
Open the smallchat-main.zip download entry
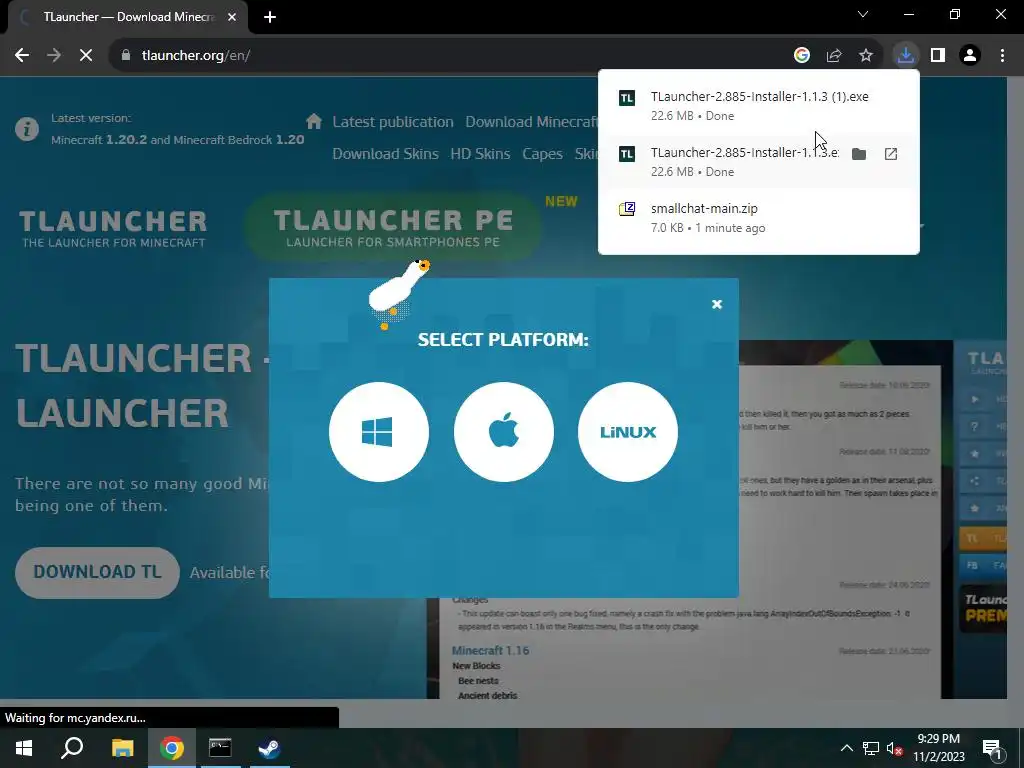coord(759,217)
